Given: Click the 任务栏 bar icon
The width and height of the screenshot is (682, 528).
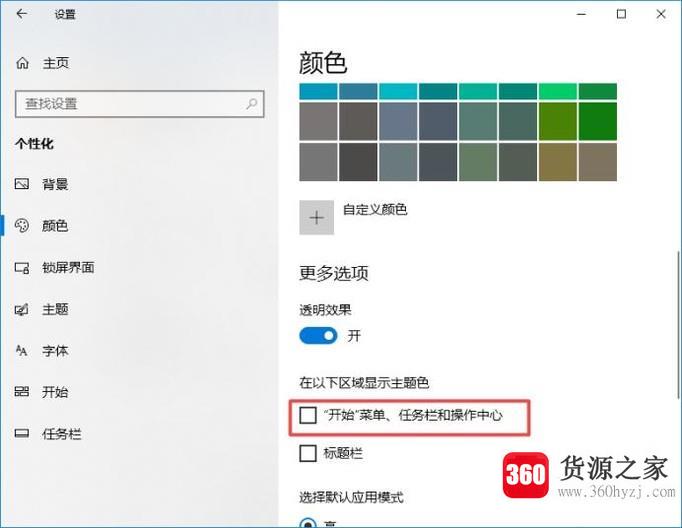Looking at the screenshot, I should point(22,434).
